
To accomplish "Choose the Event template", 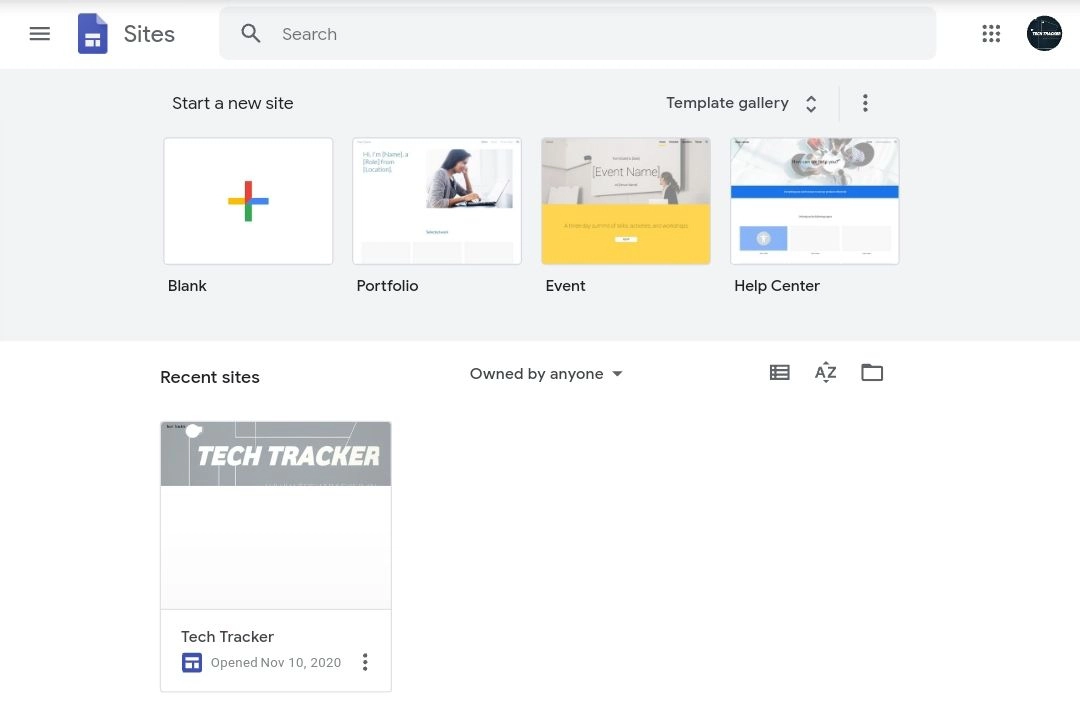I will (x=626, y=201).
